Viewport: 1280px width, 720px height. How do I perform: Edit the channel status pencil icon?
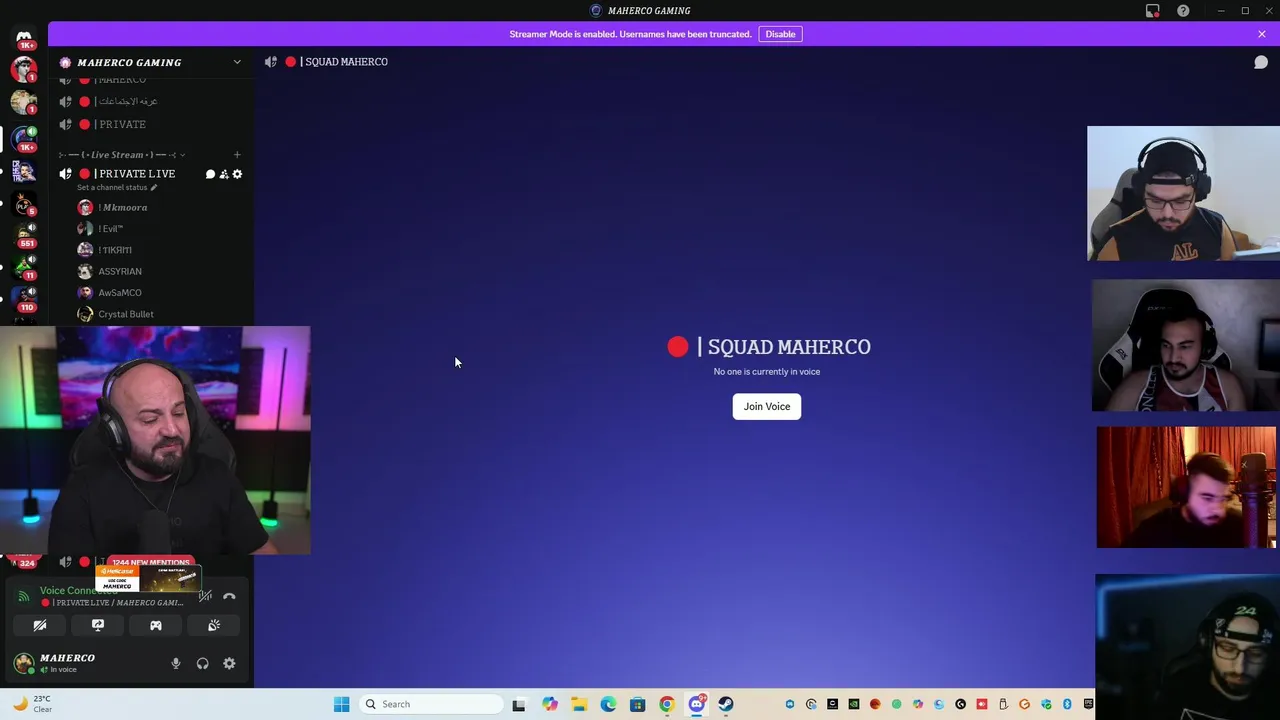(x=153, y=187)
